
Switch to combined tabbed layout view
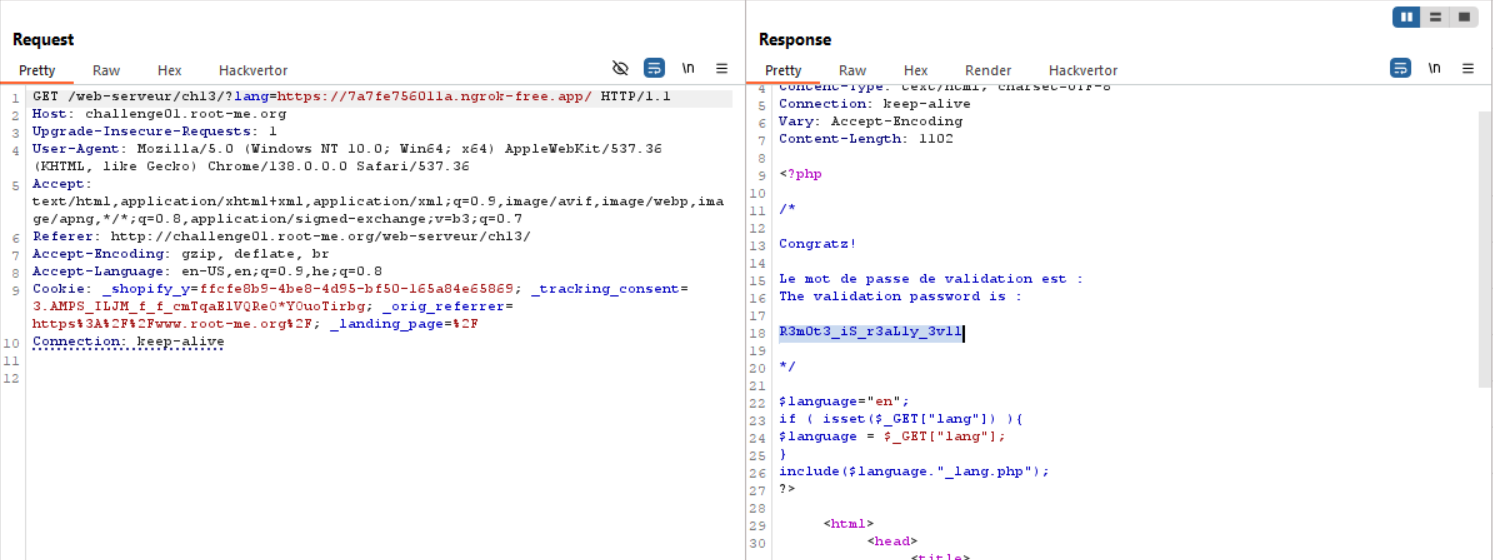click(1464, 17)
